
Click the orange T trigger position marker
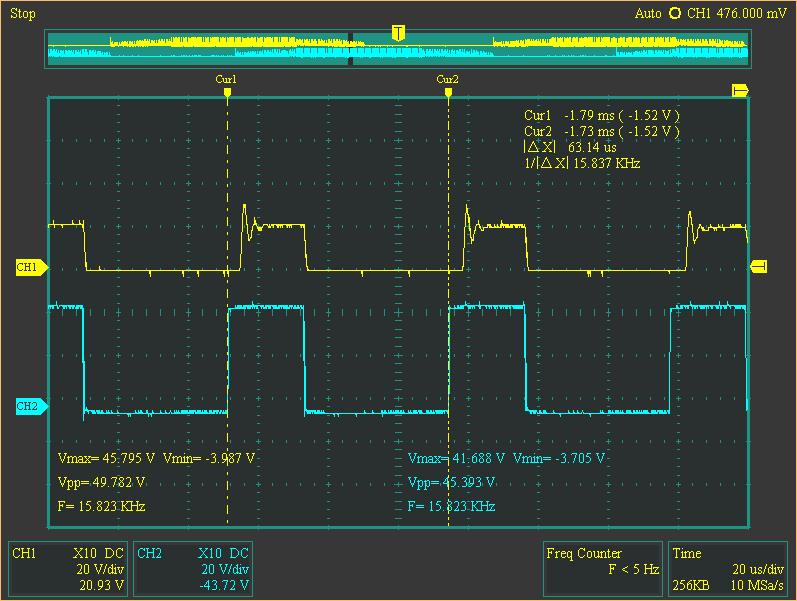click(x=398, y=34)
